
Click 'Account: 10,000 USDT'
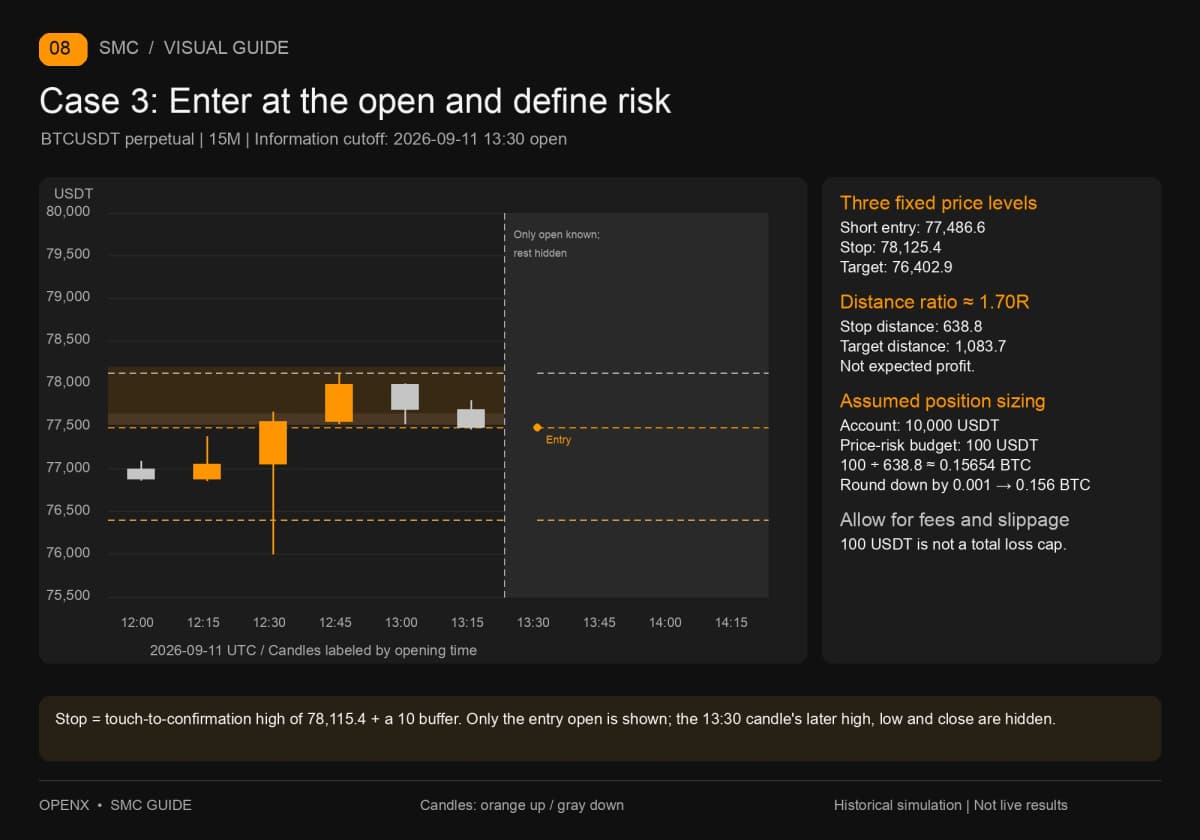pos(920,425)
